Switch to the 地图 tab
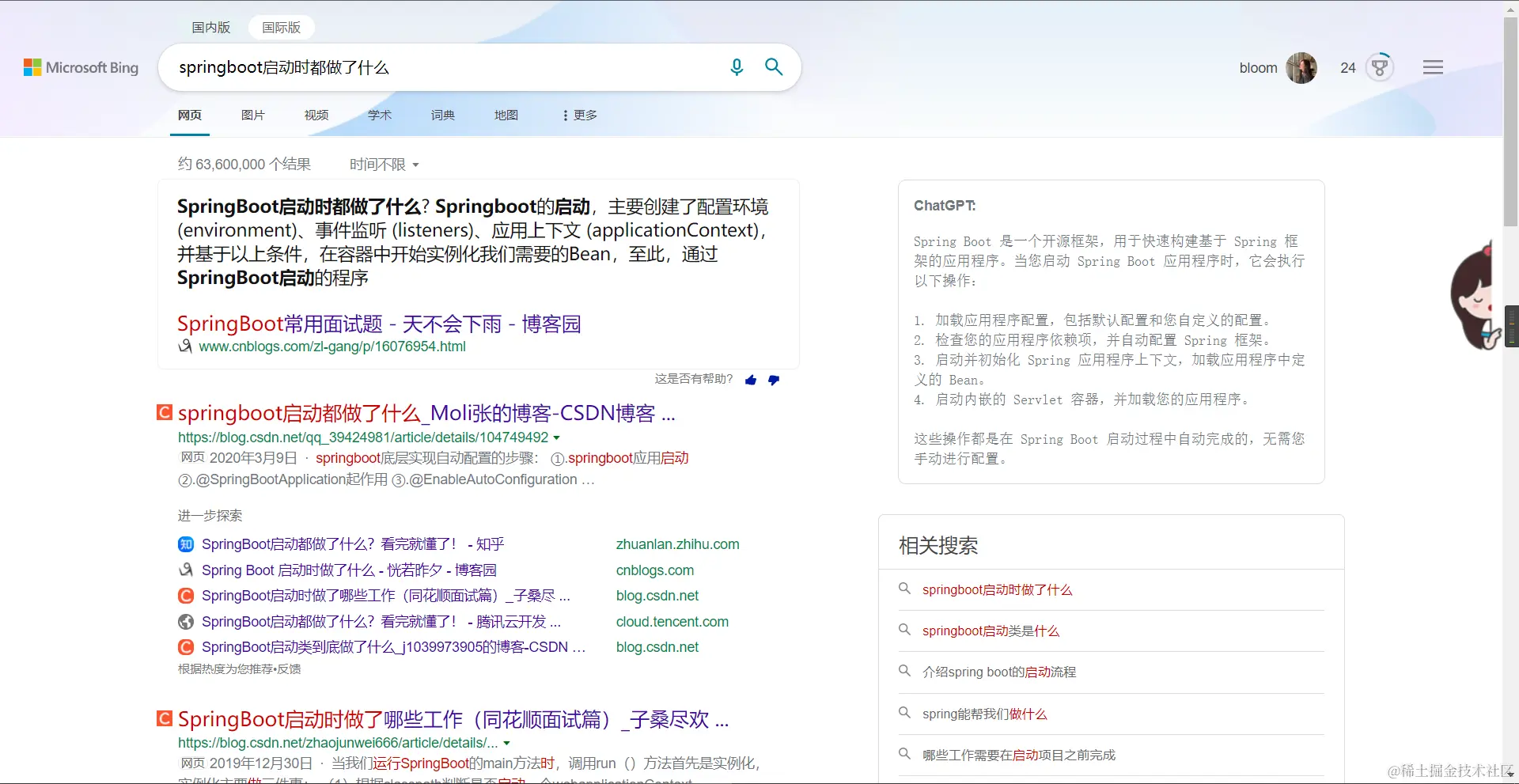This screenshot has height=784, width=1519. pos(506,116)
